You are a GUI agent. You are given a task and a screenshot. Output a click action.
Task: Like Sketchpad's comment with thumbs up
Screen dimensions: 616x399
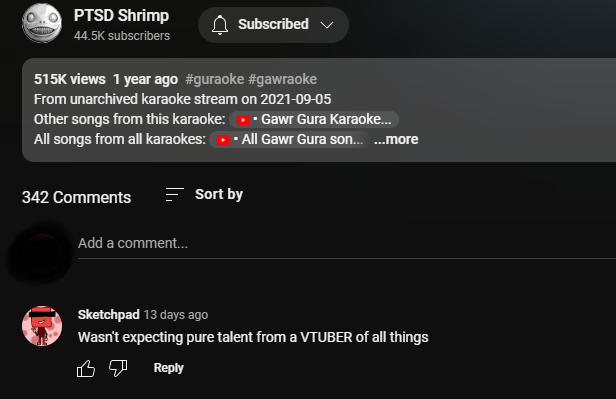point(86,369)
